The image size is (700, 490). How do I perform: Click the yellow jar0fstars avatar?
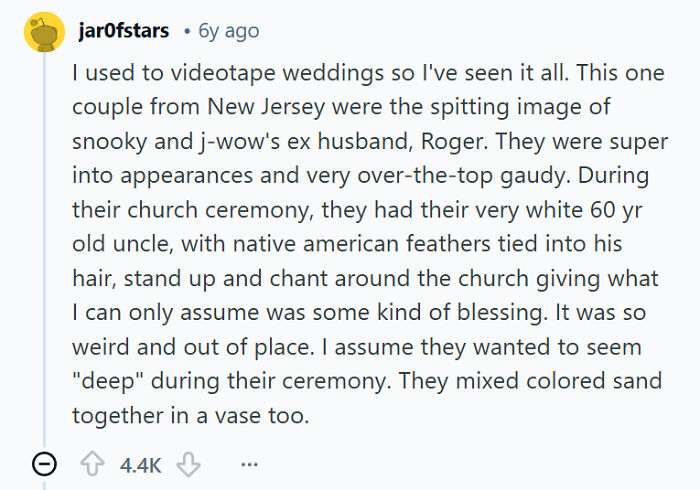[43, 32]
